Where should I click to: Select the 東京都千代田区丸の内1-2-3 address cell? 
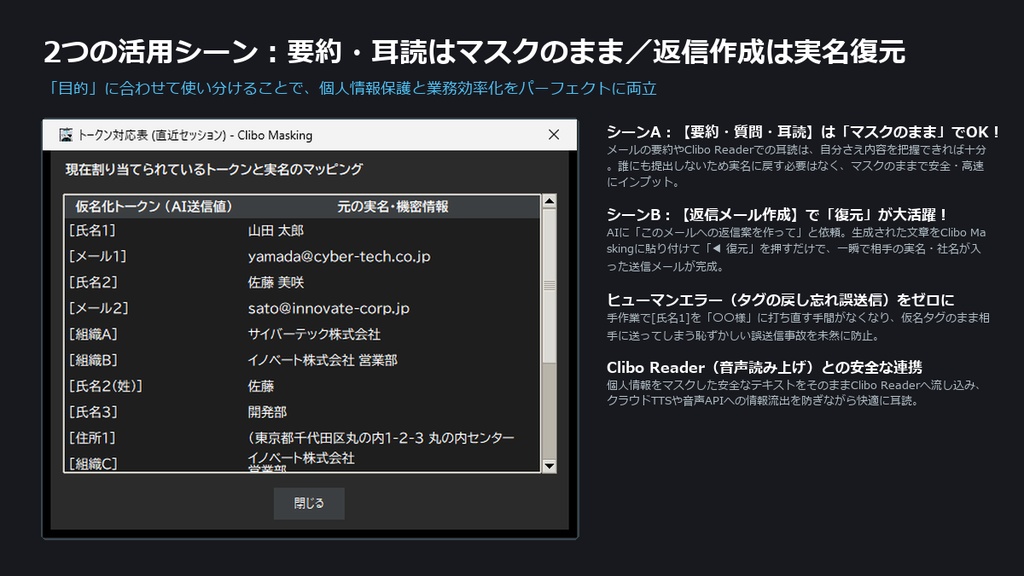click(x=381, y=438)
